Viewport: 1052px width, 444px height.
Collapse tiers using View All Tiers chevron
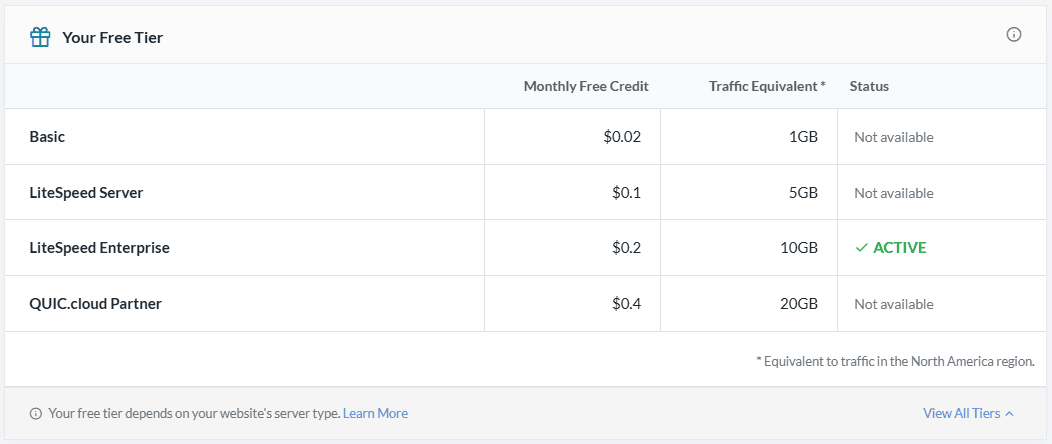click(x=1009, y=414)
